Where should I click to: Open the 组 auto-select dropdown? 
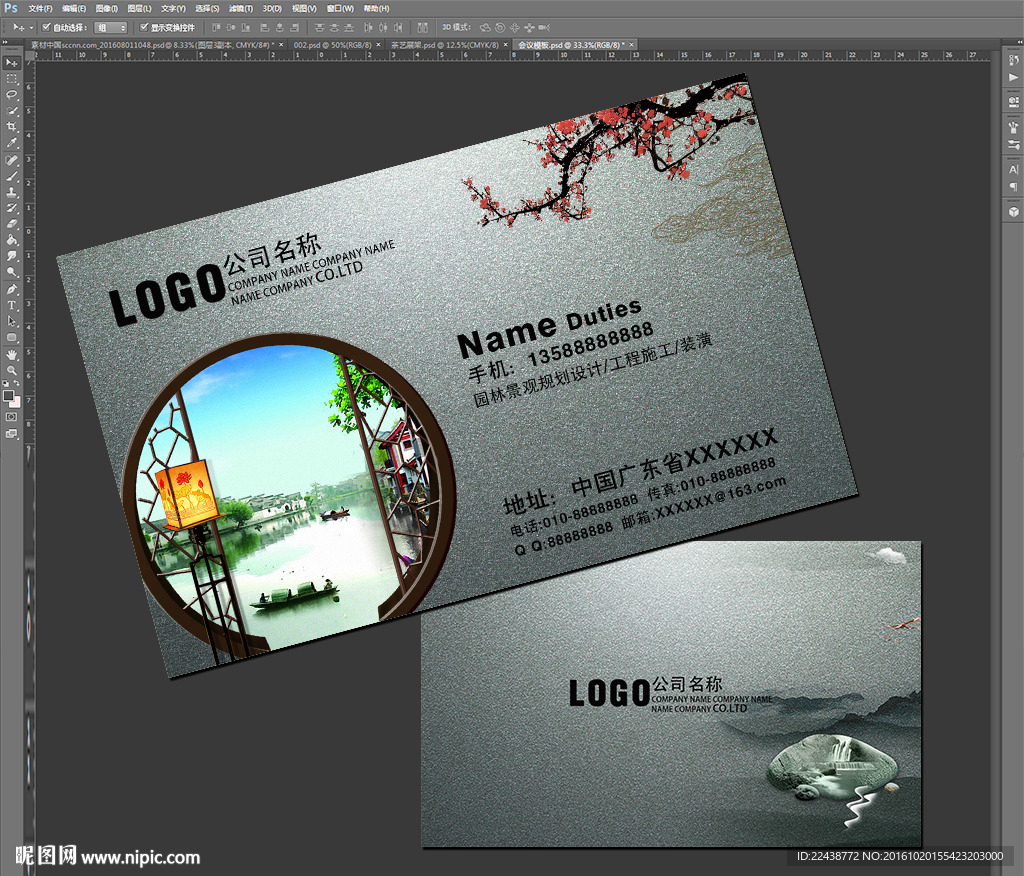110,27
